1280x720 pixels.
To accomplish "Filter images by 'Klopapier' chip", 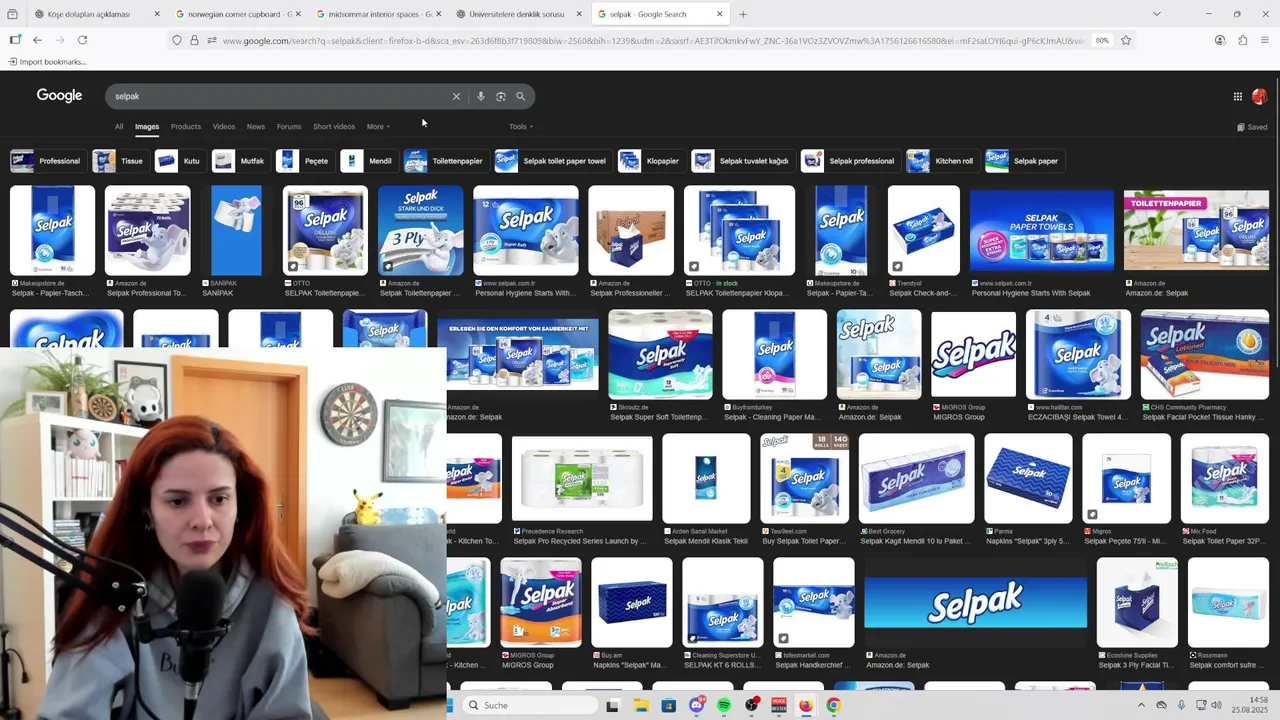I will [x=651, y=161].
